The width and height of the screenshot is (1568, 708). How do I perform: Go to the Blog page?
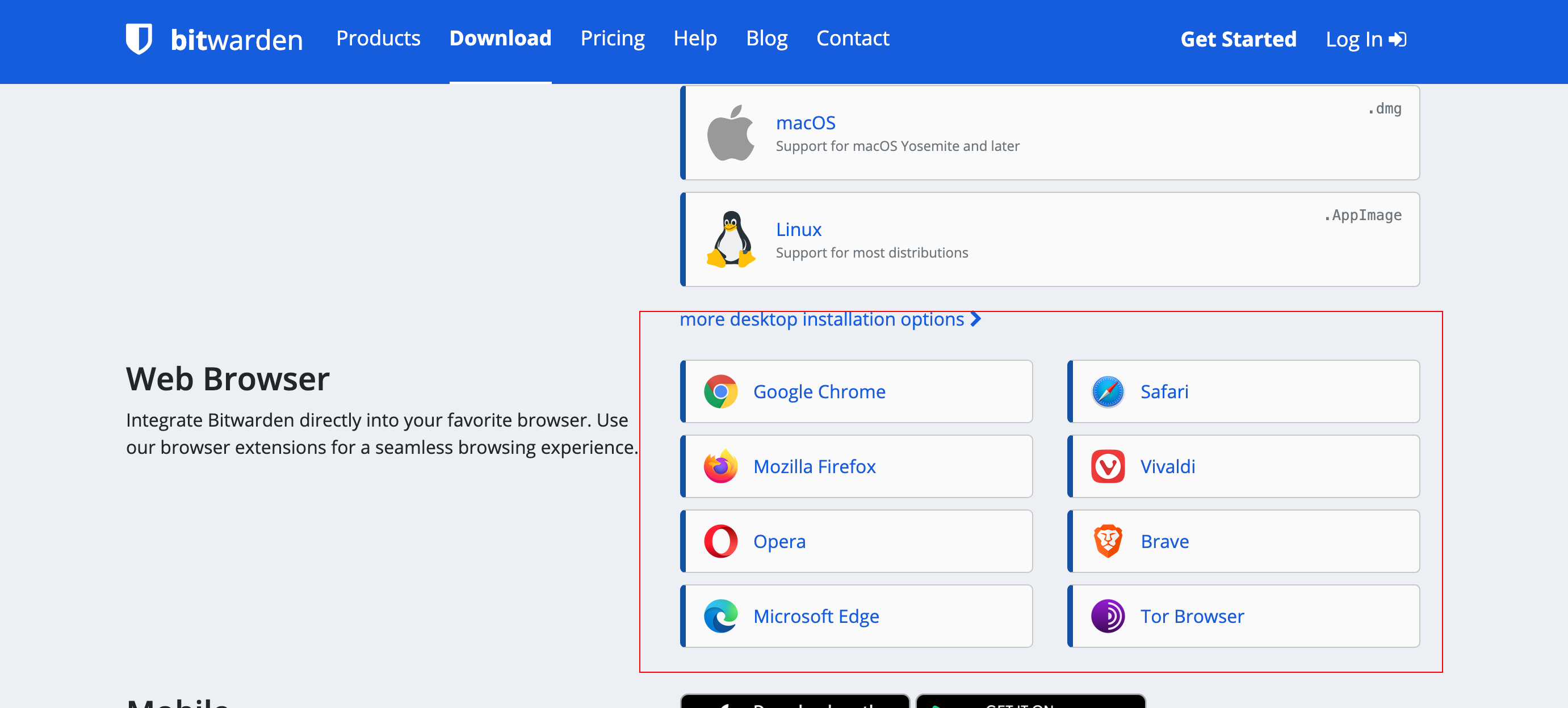coord(766,39)
